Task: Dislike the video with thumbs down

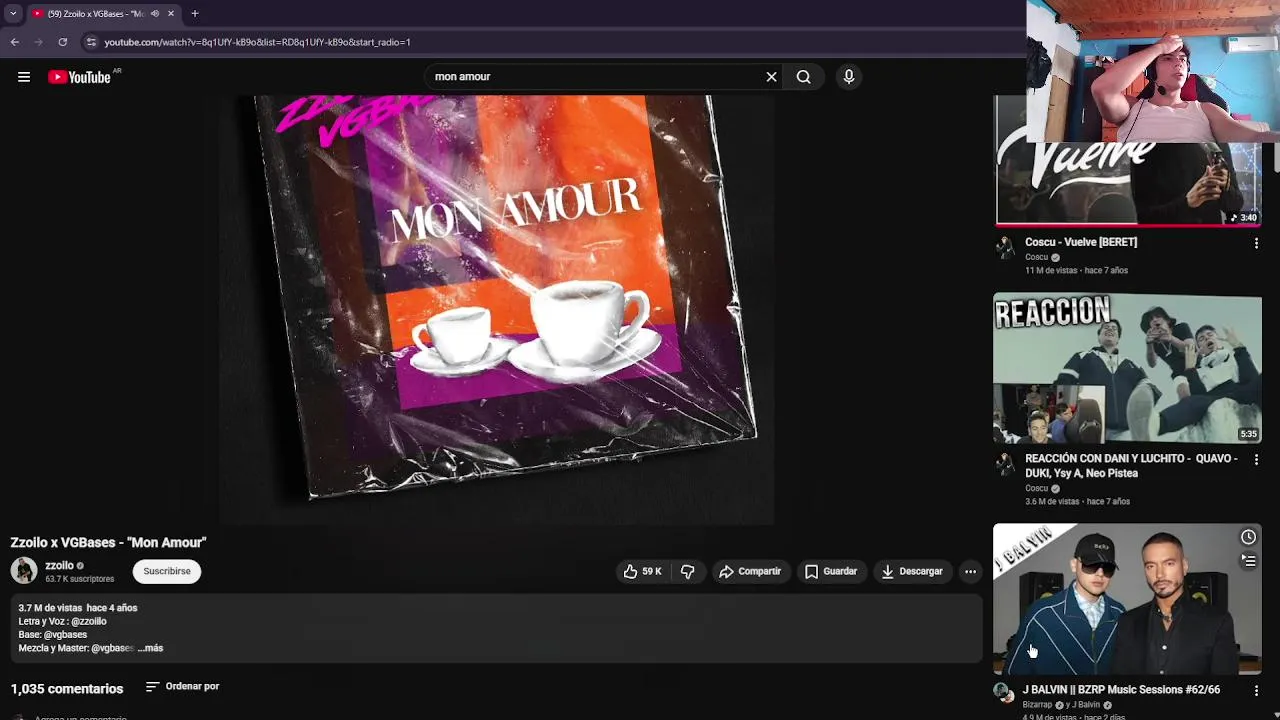Action: point(687,571)
